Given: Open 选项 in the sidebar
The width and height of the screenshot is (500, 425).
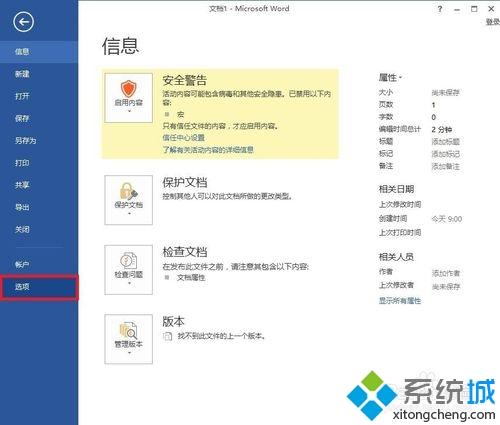Looking at the screenshot, I should [39, 287].
